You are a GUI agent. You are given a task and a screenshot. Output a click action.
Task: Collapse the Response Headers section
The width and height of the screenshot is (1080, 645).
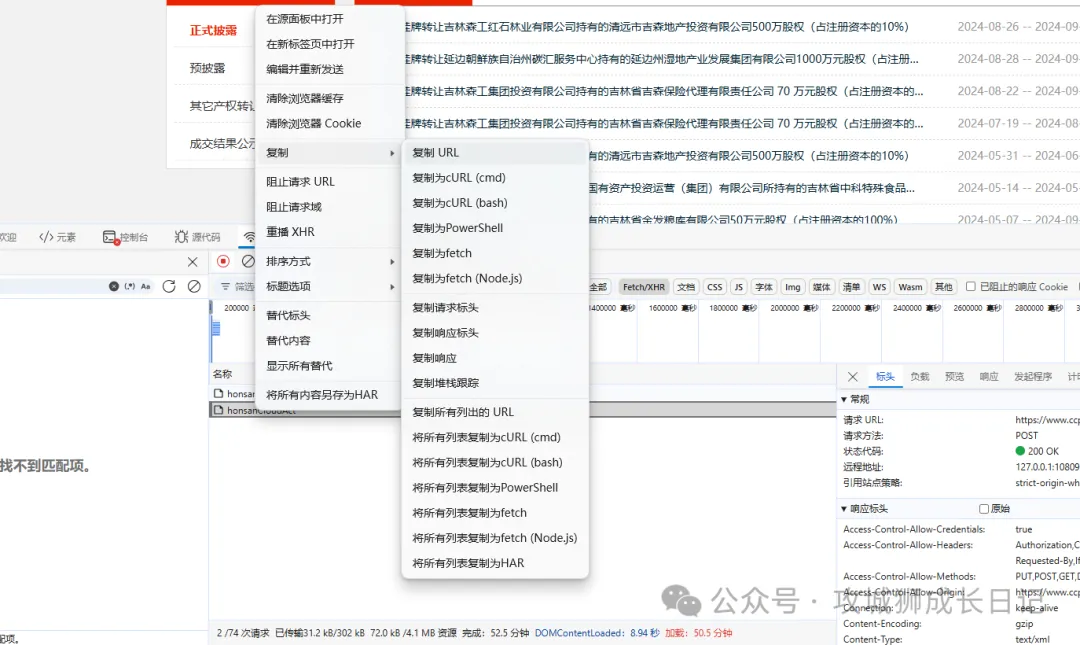point(844,509)
